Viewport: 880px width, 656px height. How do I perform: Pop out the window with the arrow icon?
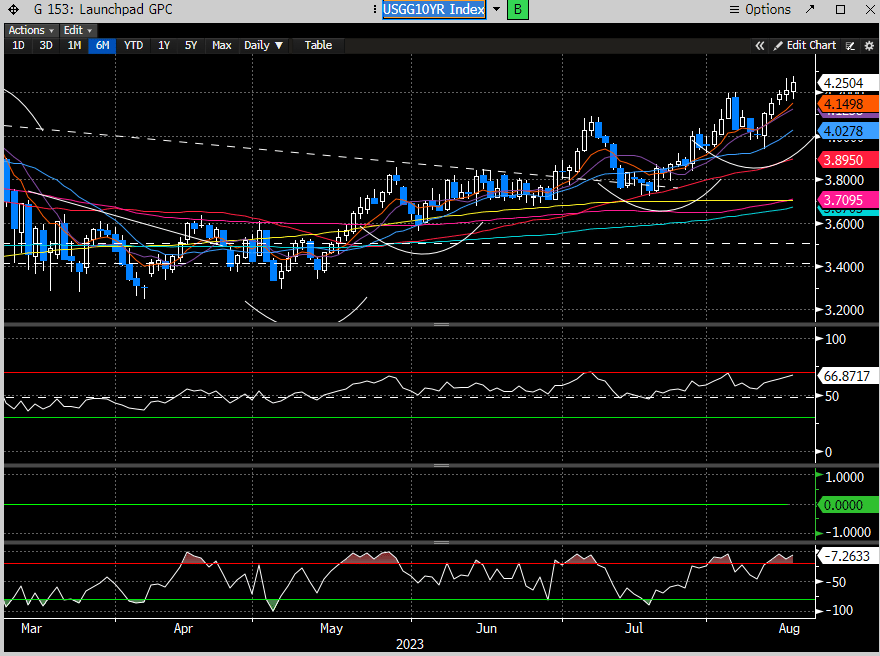(812, 10)
